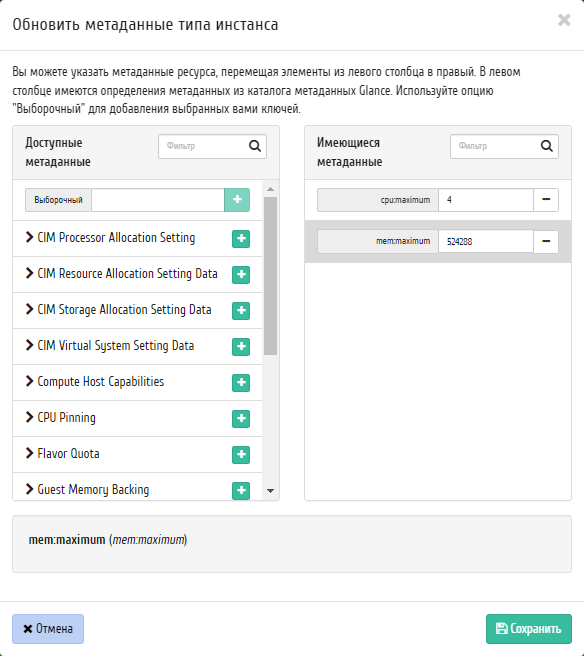Add CIM Resource Allocation Setting Data
The width and height of the screenshot is (584, 656).
tap(241, 274)
